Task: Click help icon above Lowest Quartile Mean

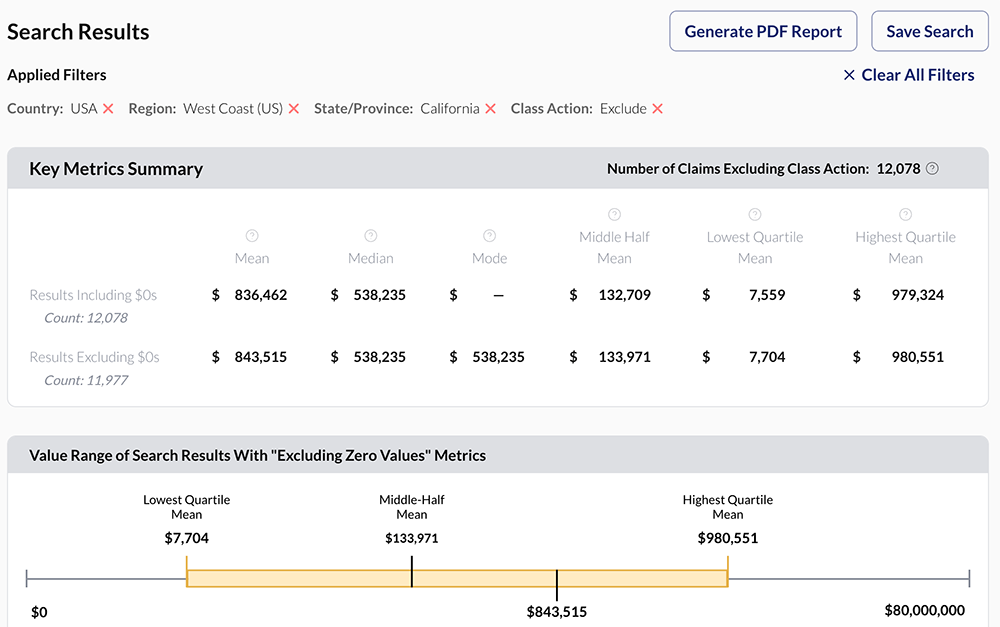Action: (755, 215)
